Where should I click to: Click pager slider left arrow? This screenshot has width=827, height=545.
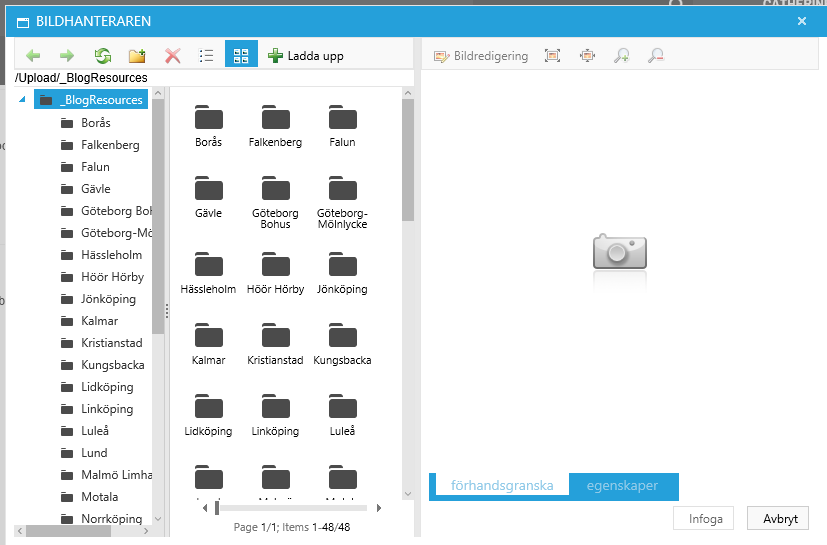pyautogui.click(x=205, y=508)
